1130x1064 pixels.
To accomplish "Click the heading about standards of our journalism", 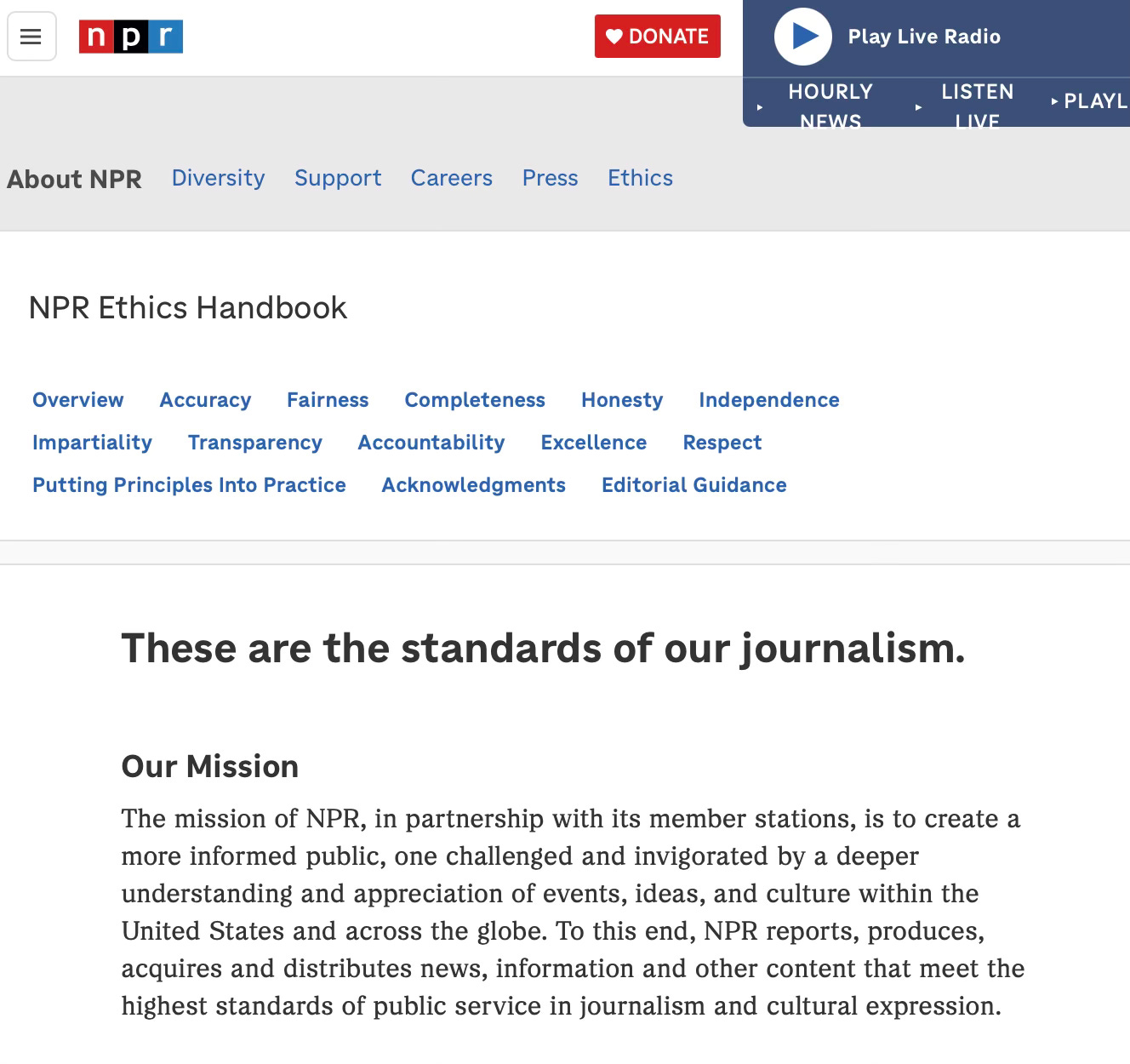I will 544,649.
